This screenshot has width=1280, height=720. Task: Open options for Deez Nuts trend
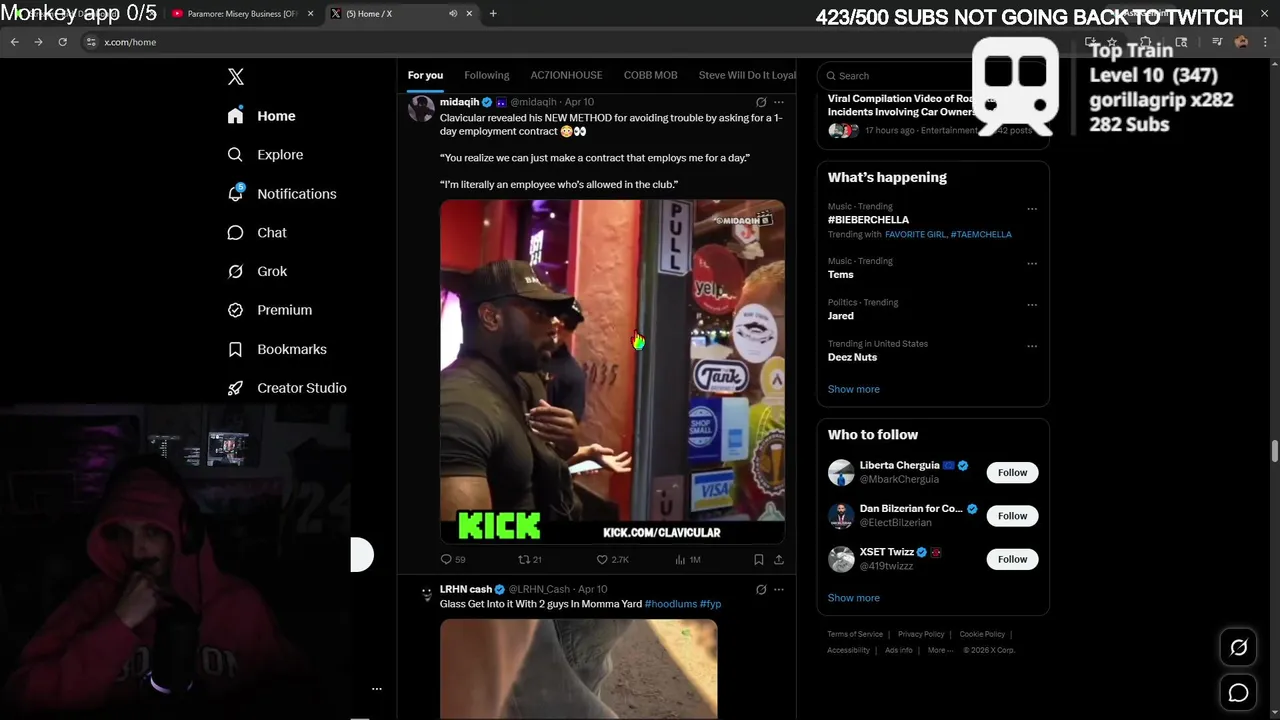[x=1032, y=346]
